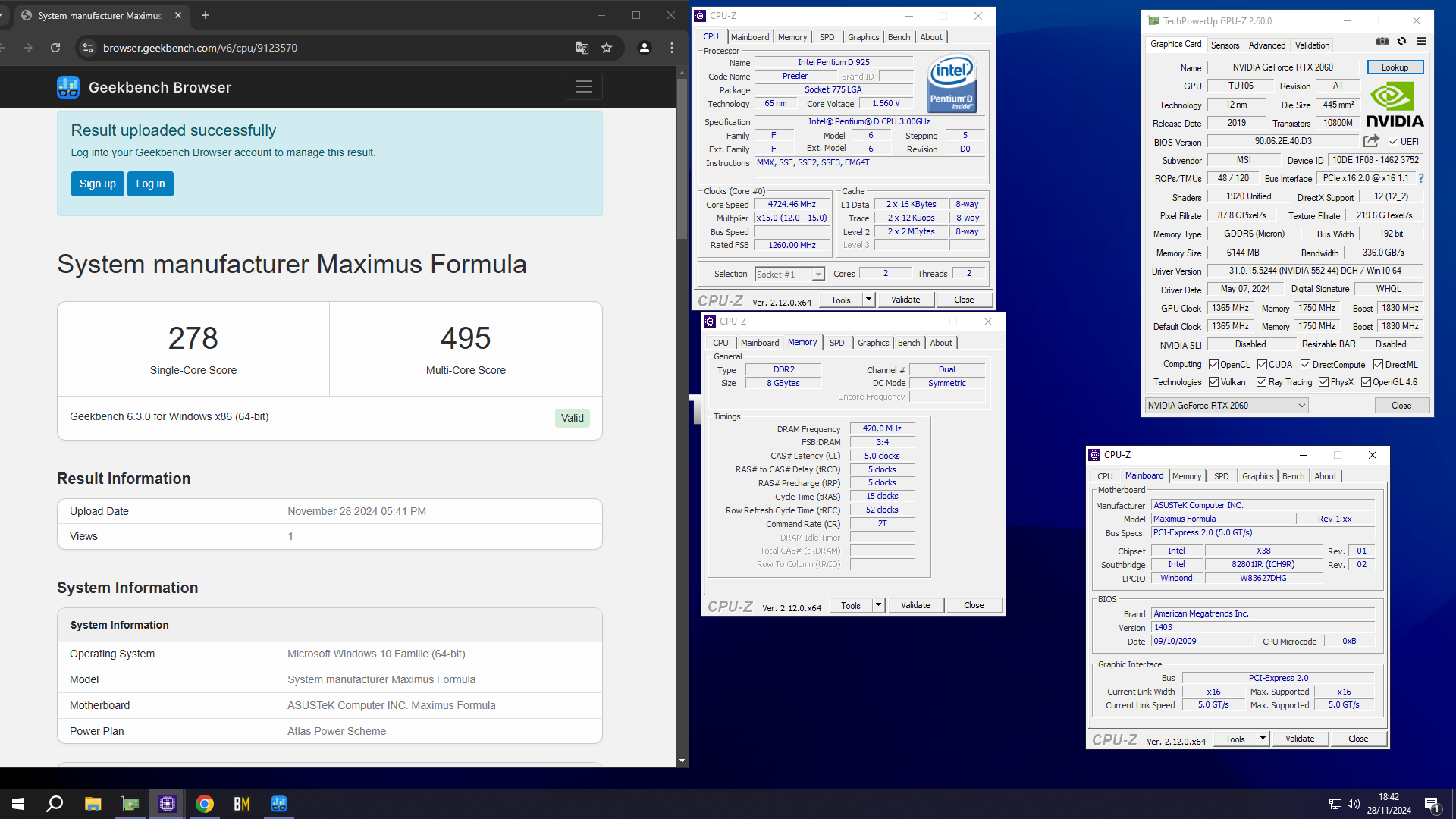Click the Geekbench Browser logo icon
Image resolution: width=1456 pixels, height=819 pixels.
(x=68, y=87)
